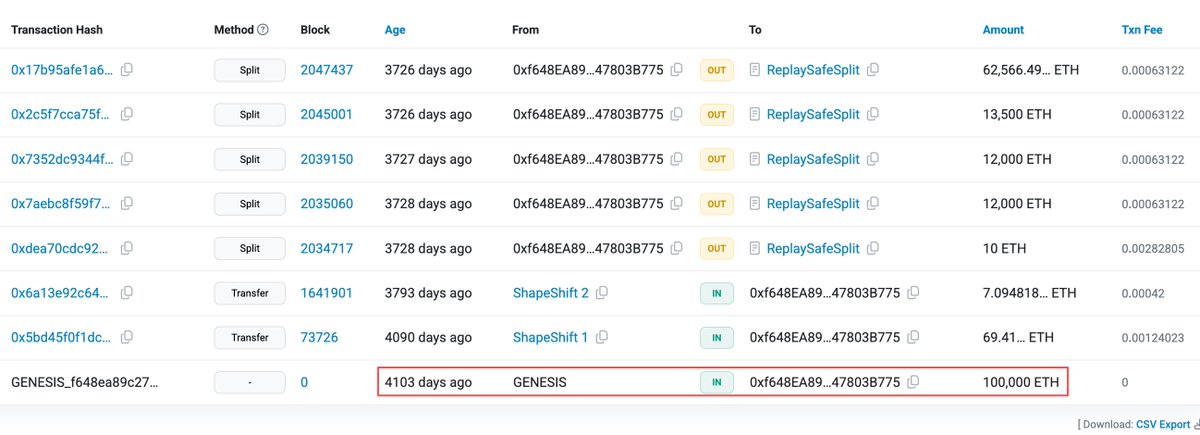Click OUT badge in block 2047437 row
The width and height of the screenshot is (1200, 435).
pos(716,70)
